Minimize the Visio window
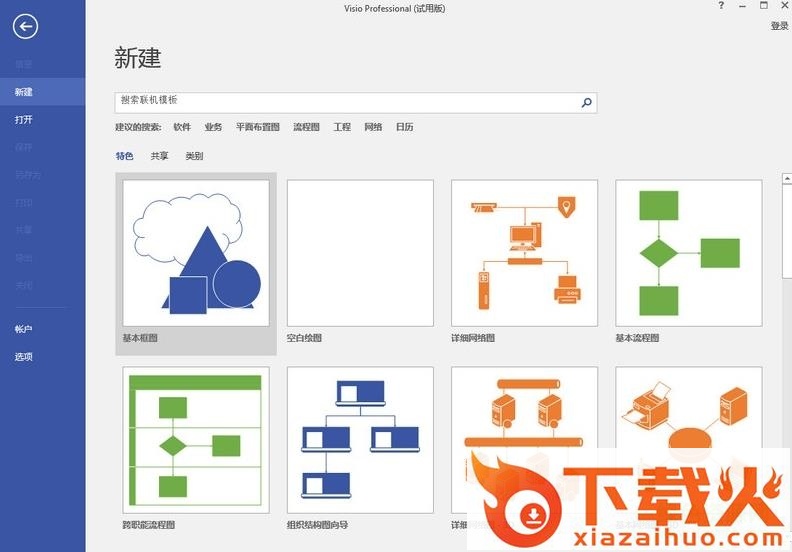 tap(742, 6)
